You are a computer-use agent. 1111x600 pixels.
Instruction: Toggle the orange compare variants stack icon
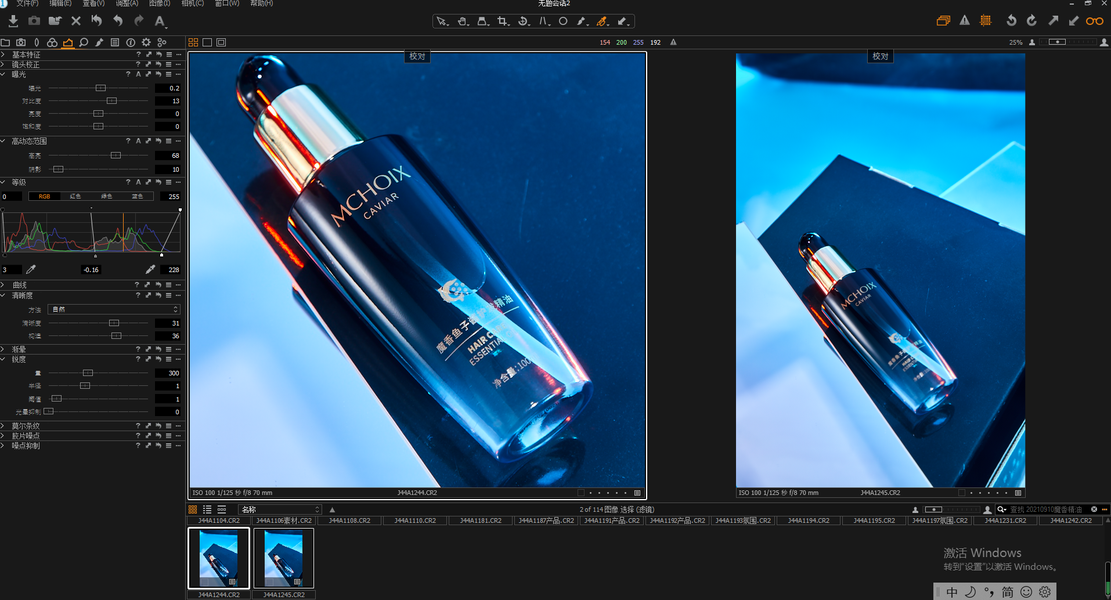(943, 21)
